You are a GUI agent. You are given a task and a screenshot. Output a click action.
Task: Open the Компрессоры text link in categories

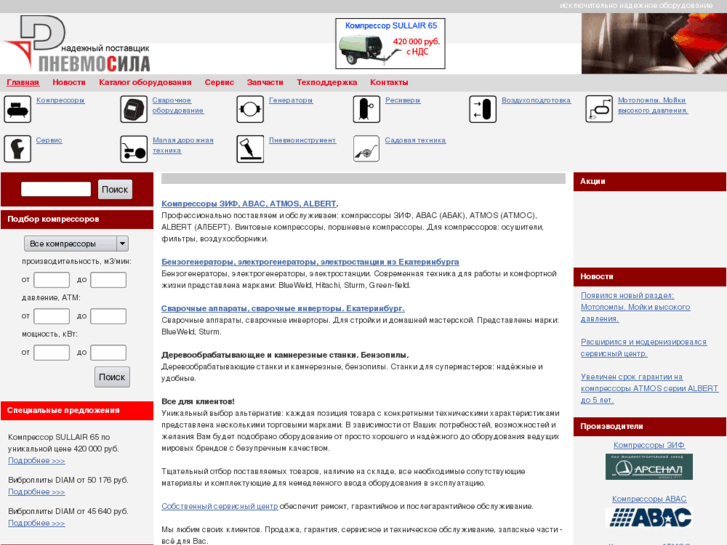[60, 100]
